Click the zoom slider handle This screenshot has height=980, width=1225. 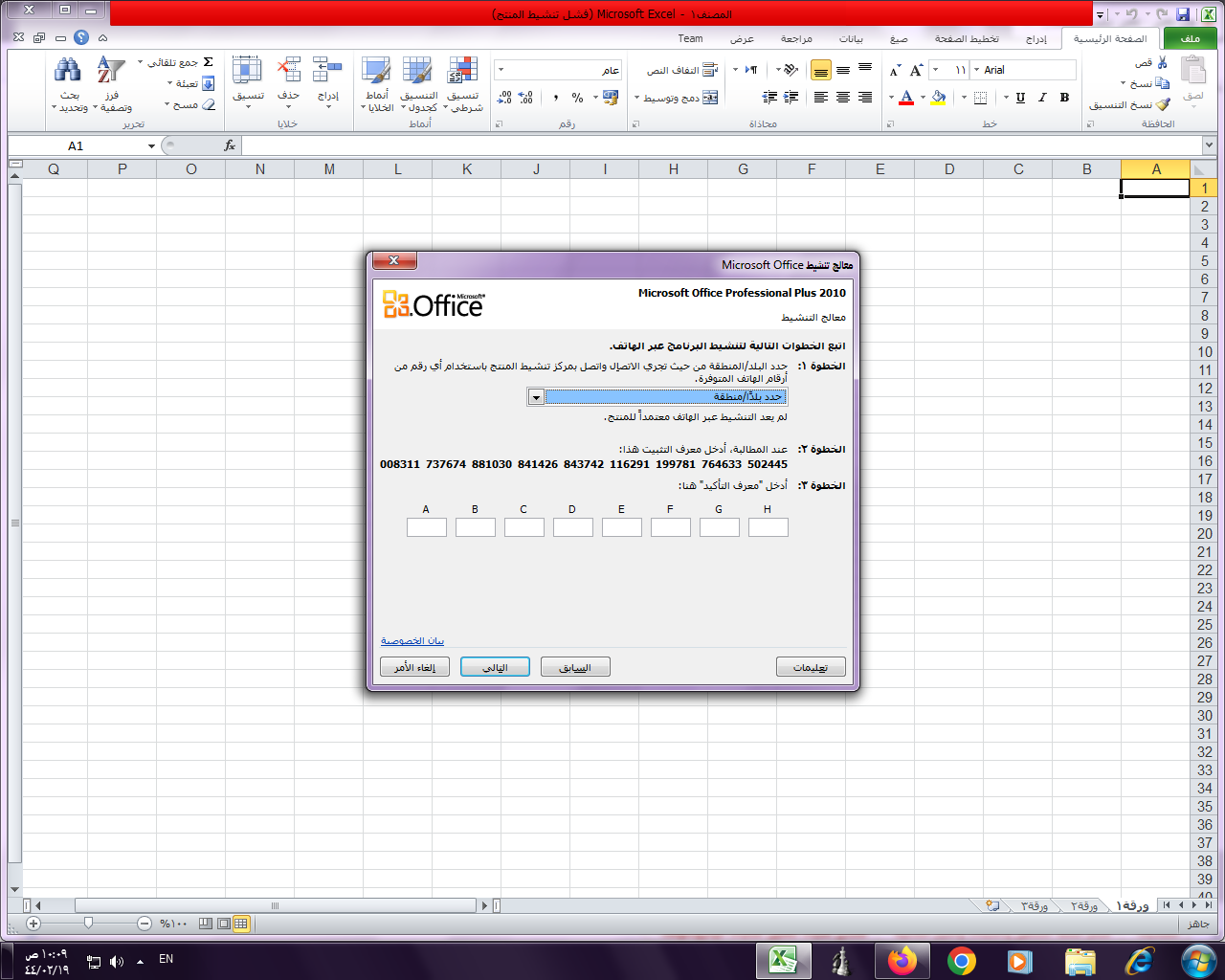(x=88, y=924)
